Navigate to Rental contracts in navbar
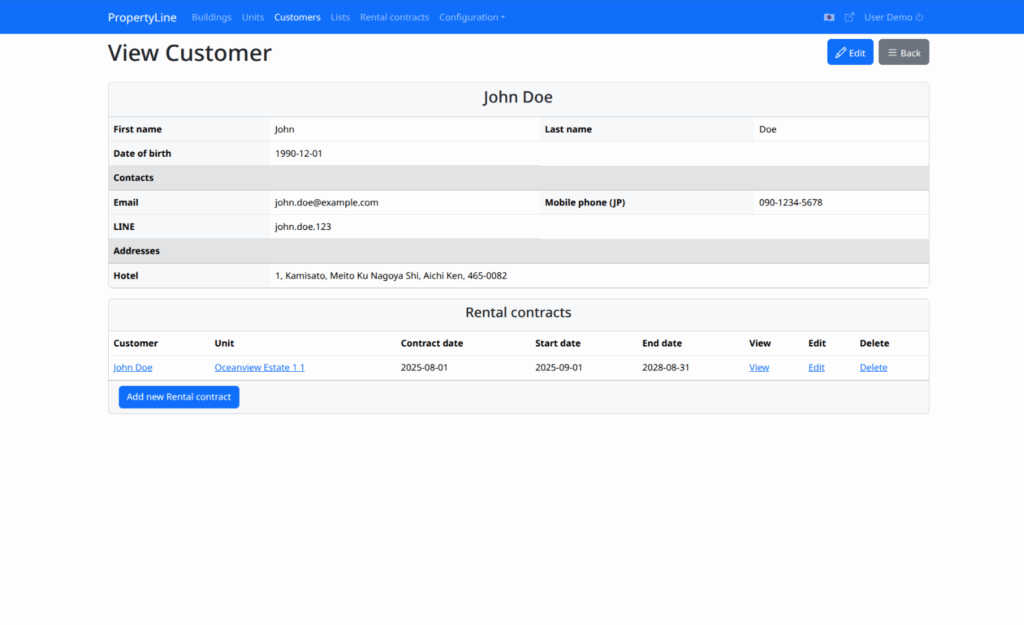 394,17
